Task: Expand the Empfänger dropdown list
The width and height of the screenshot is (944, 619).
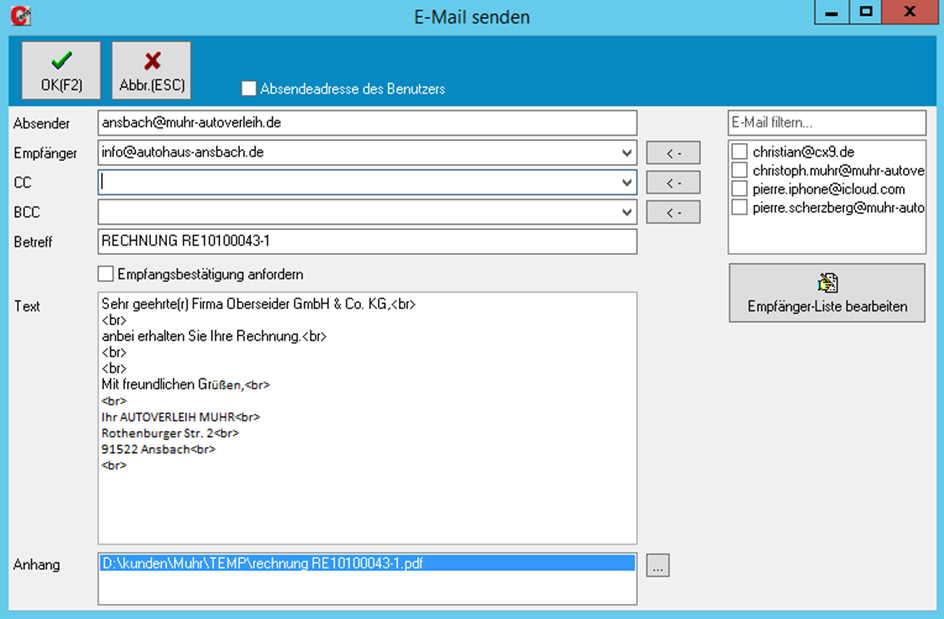Action: (627, 153)
